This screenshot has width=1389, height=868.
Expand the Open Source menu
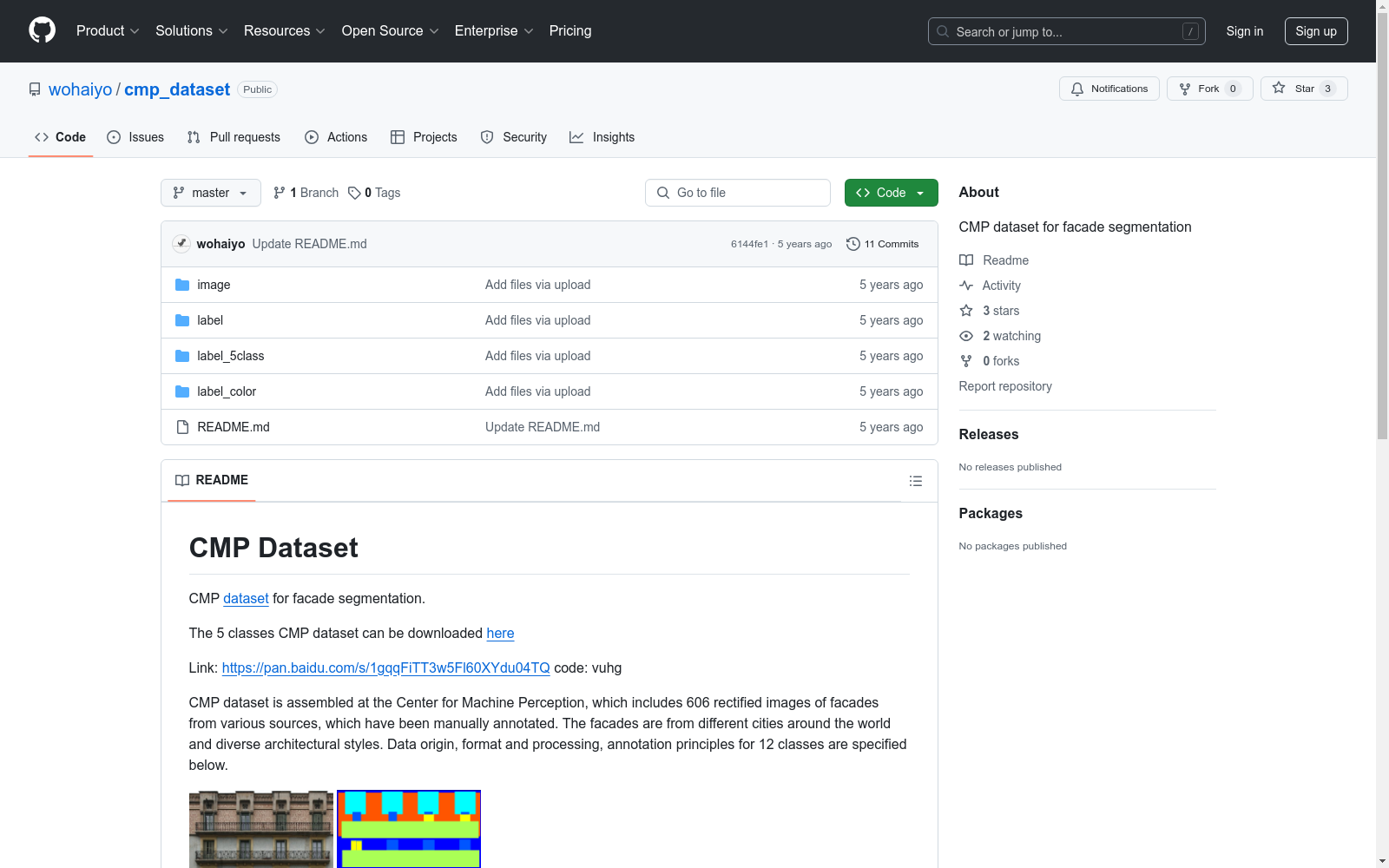(x=390, y=30)
